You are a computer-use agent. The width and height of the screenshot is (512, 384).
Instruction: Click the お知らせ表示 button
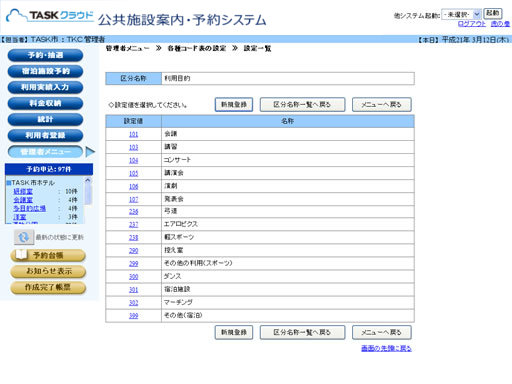48,271
